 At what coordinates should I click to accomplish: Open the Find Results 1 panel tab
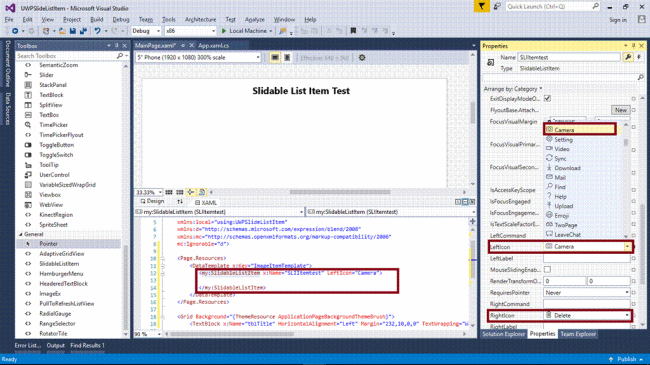[x=87, y=346]
